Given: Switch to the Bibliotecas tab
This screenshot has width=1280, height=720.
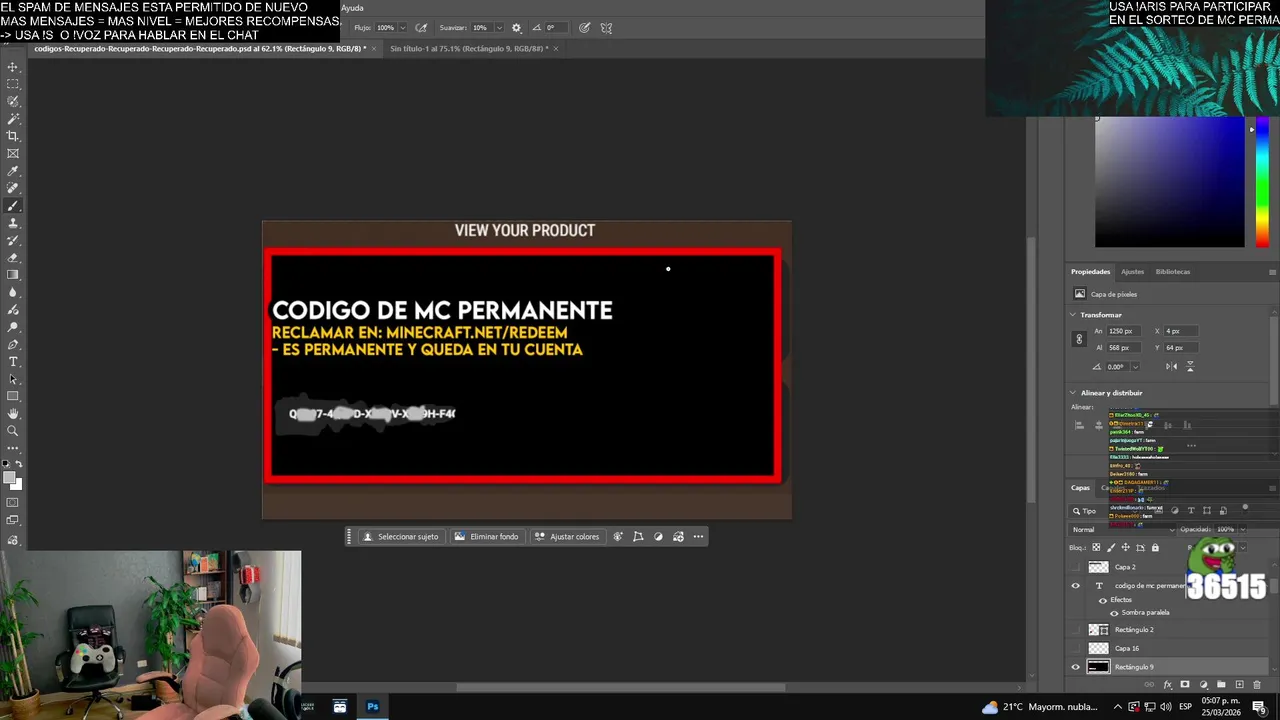Looking at the screenshot, I should click(1173, 272).
